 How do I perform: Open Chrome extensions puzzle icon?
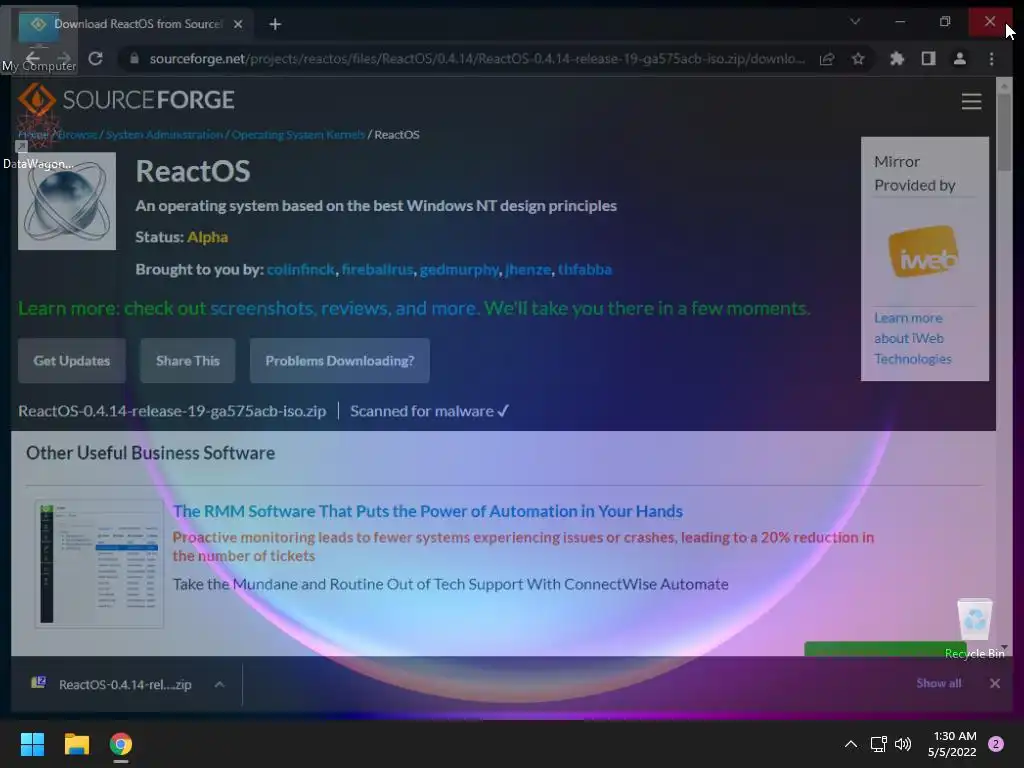(x=897, y=59)
